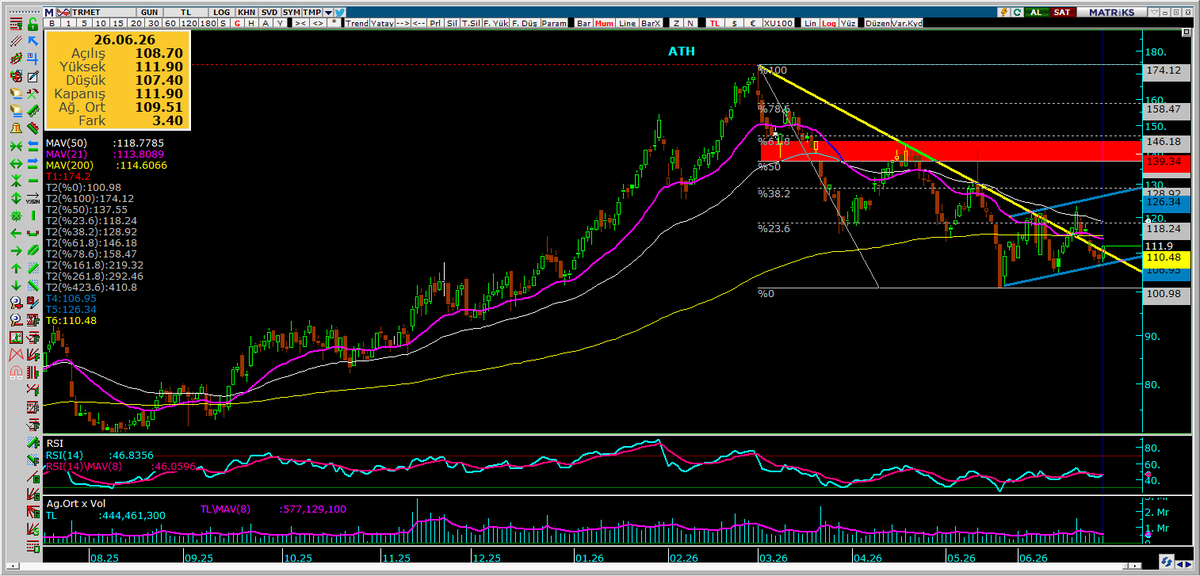Click the hammer tools icon in left toolbar
This screenshot has height=576, width=1200.
(33, 93)
